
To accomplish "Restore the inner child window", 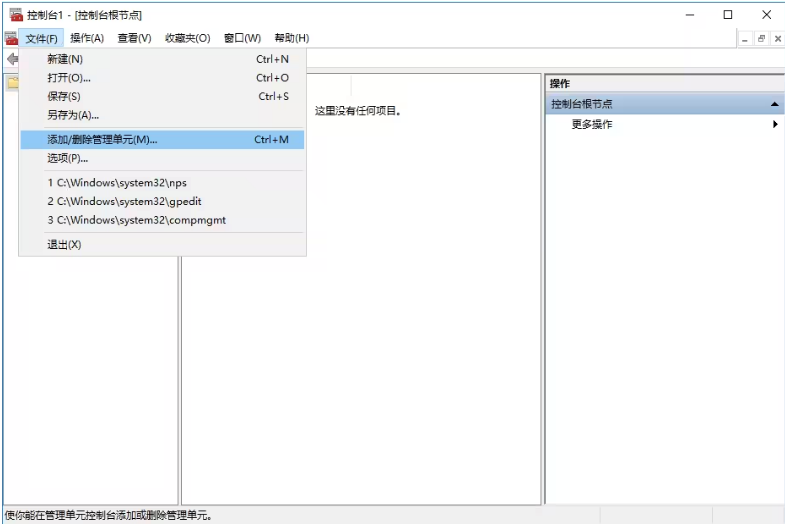I will [x=761, y=39].
